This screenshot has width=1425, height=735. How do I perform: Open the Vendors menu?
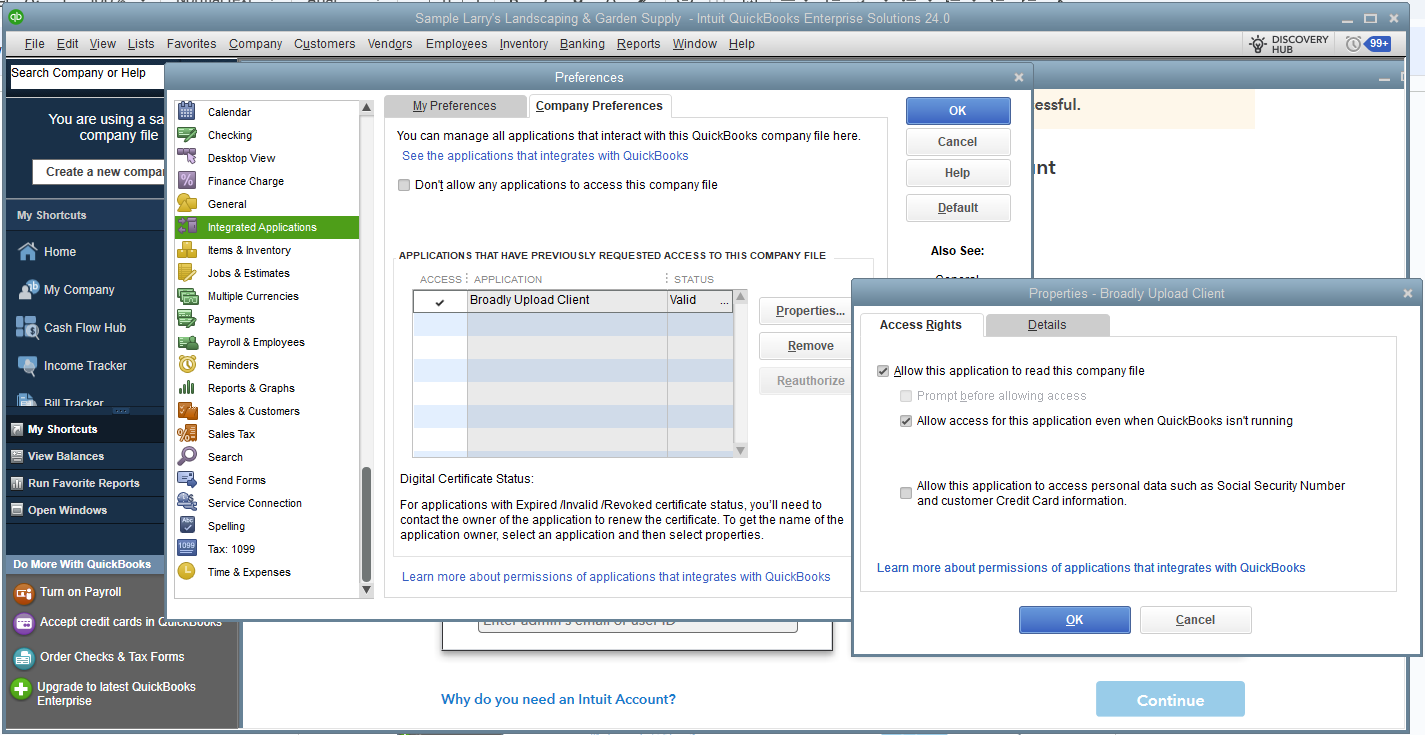pyautogui.click(x=390, y=44)
